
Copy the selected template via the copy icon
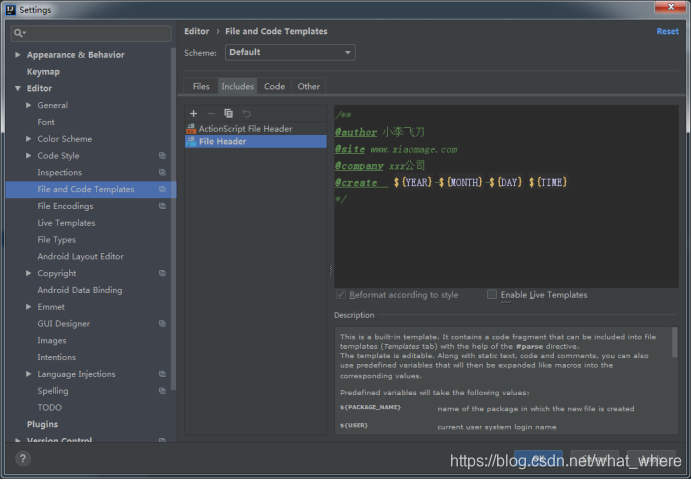228,113
